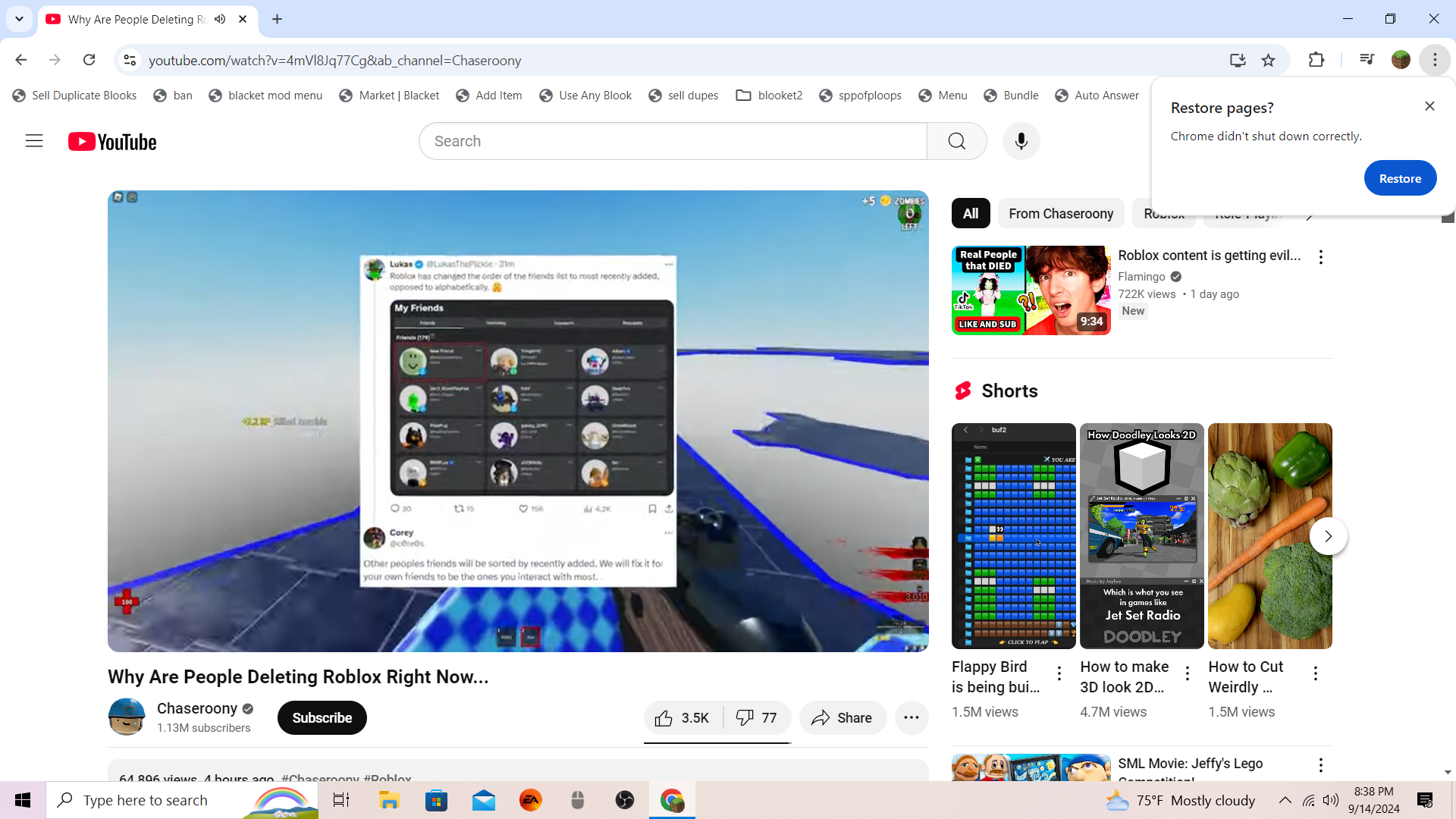Open the Flappy Bird short thumbnail
Viewport: 1456px width, 819px height.
[1013, 536]
